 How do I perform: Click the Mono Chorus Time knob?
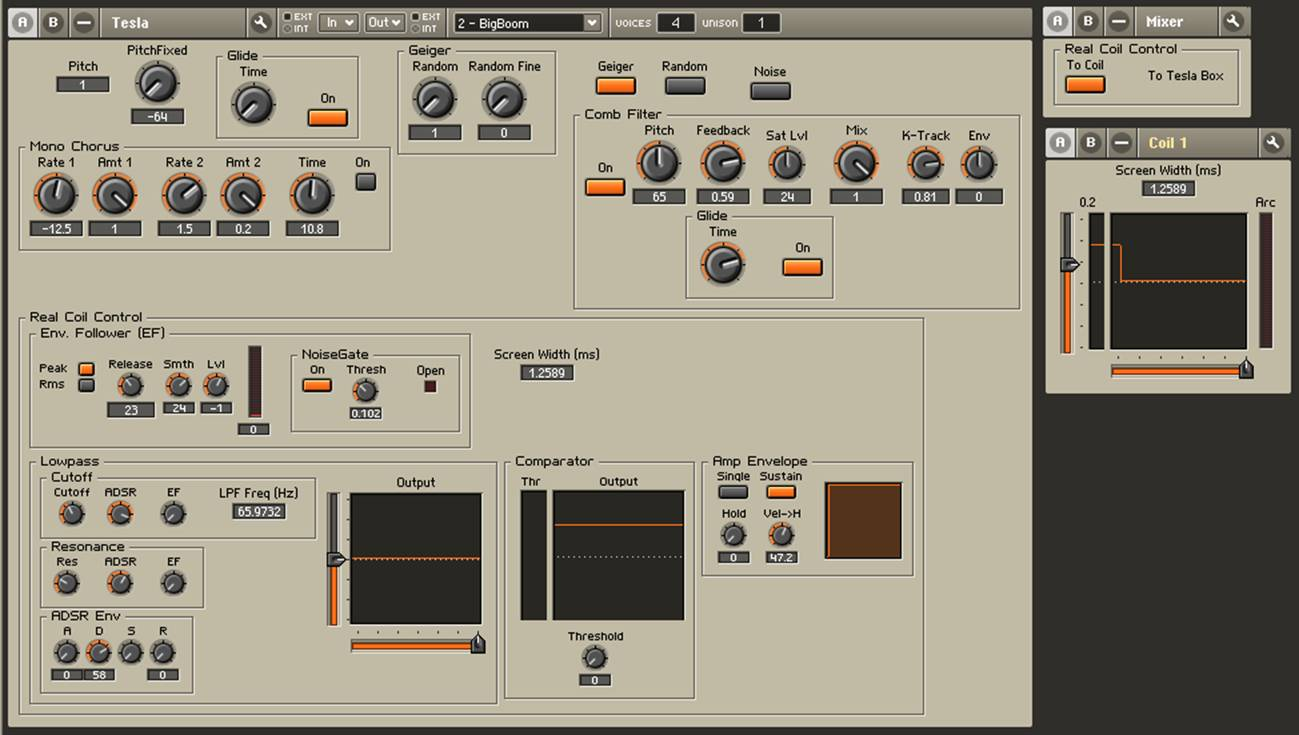[312, 195]
